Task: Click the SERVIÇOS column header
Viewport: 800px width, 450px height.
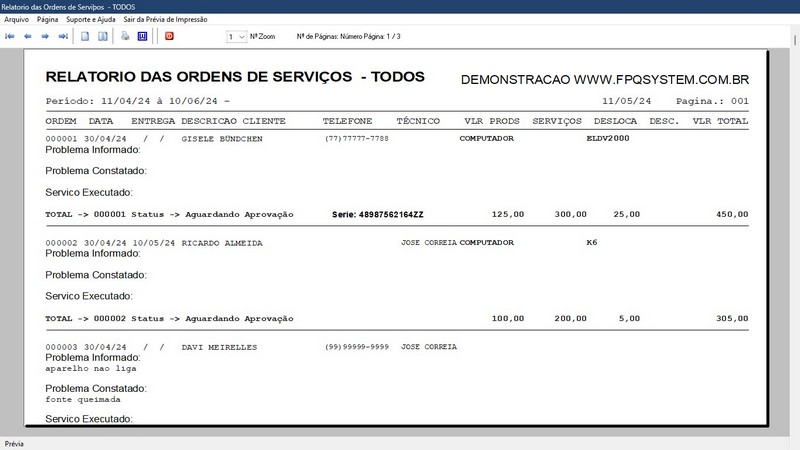Action: pyautogui.click(x=557, y=121)
